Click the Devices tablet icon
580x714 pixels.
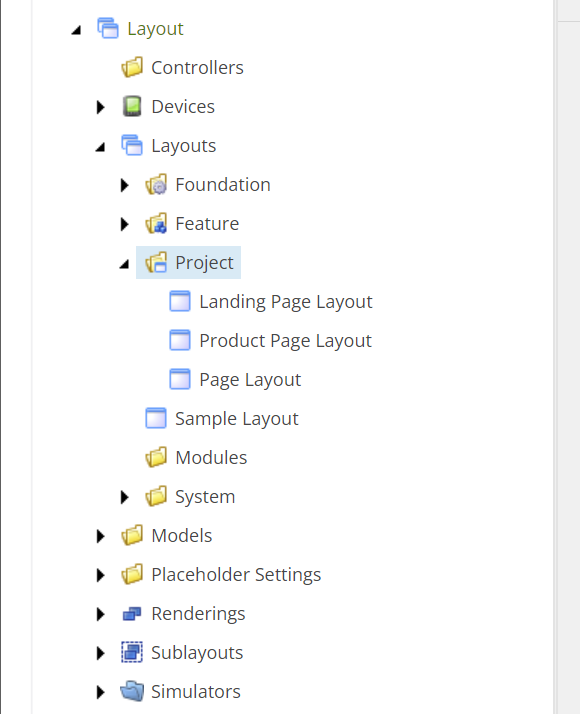pos(132,107)
